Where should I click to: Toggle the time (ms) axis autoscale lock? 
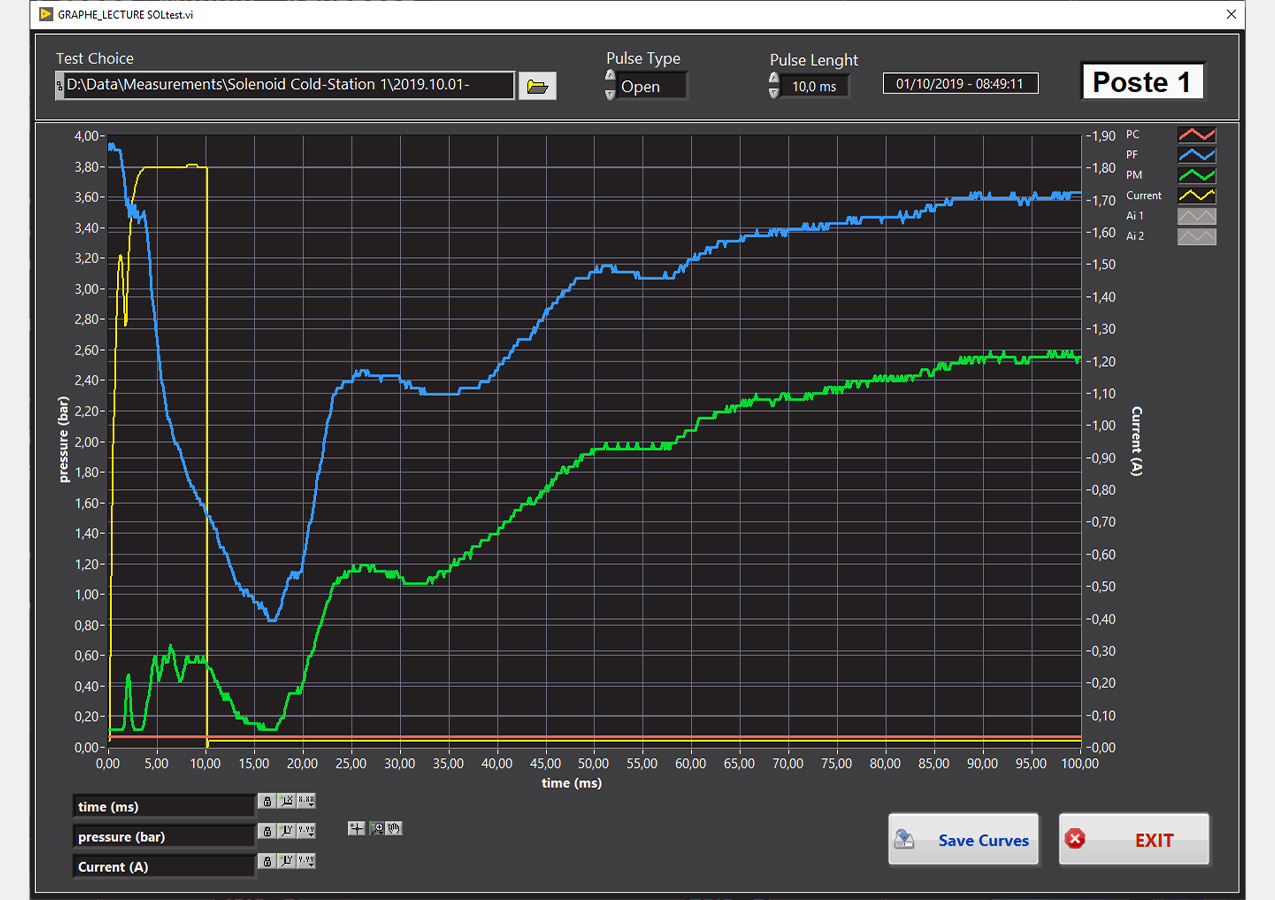[x=267, y=800]
